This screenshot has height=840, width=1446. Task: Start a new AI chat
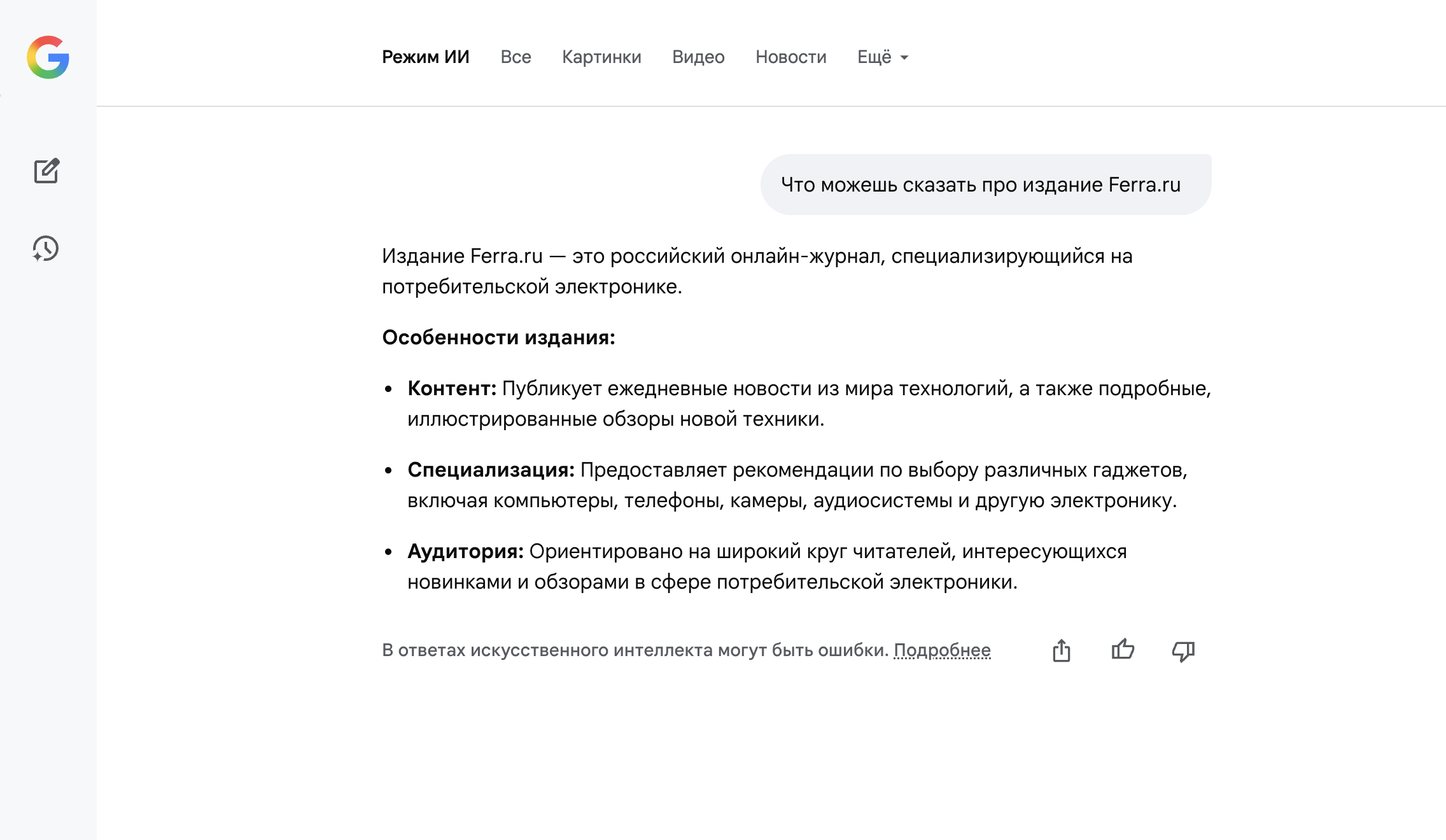pos(46,171)
